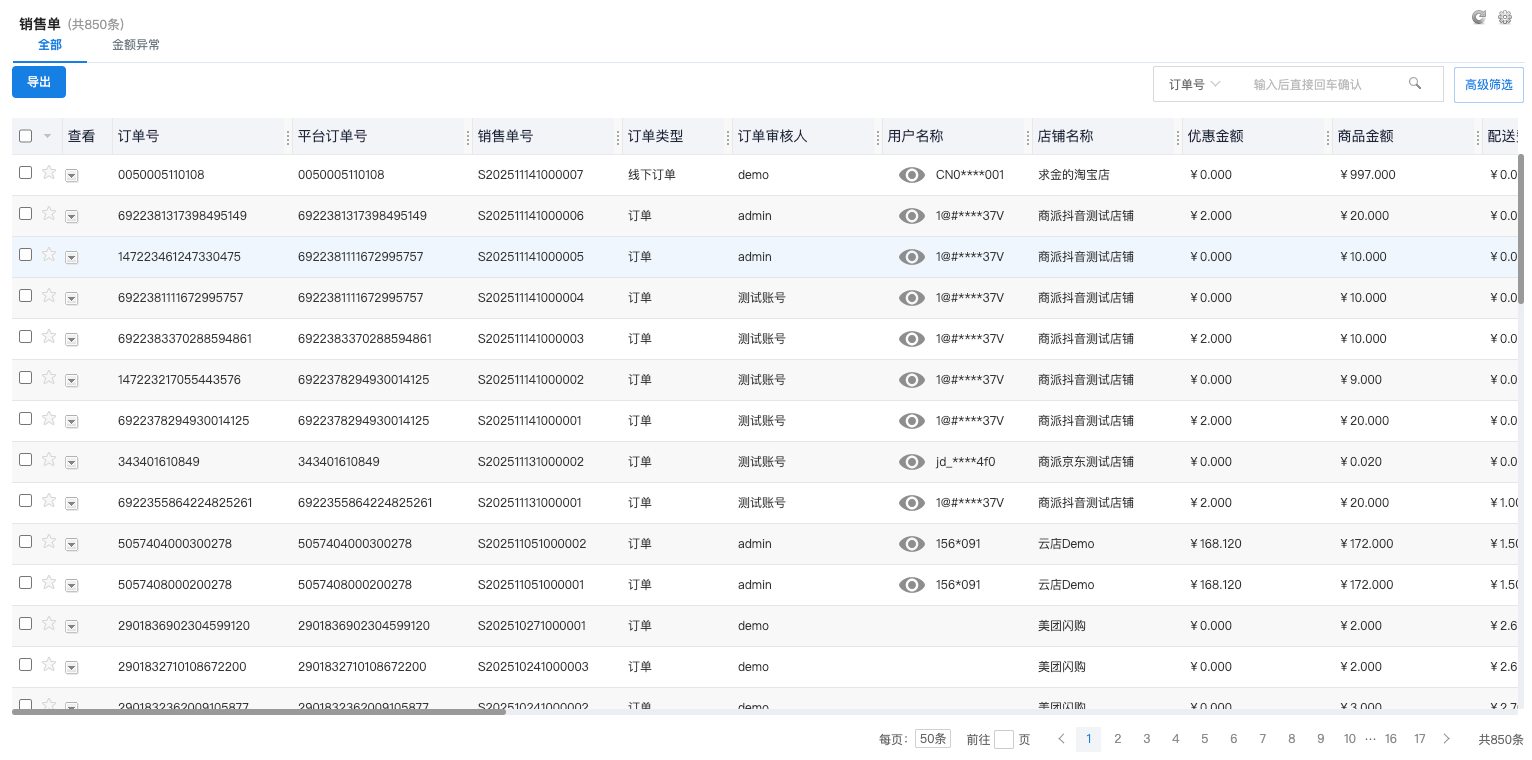Click the current page 1 button
Screen dimensions: 1532x760
point(1089,739)
